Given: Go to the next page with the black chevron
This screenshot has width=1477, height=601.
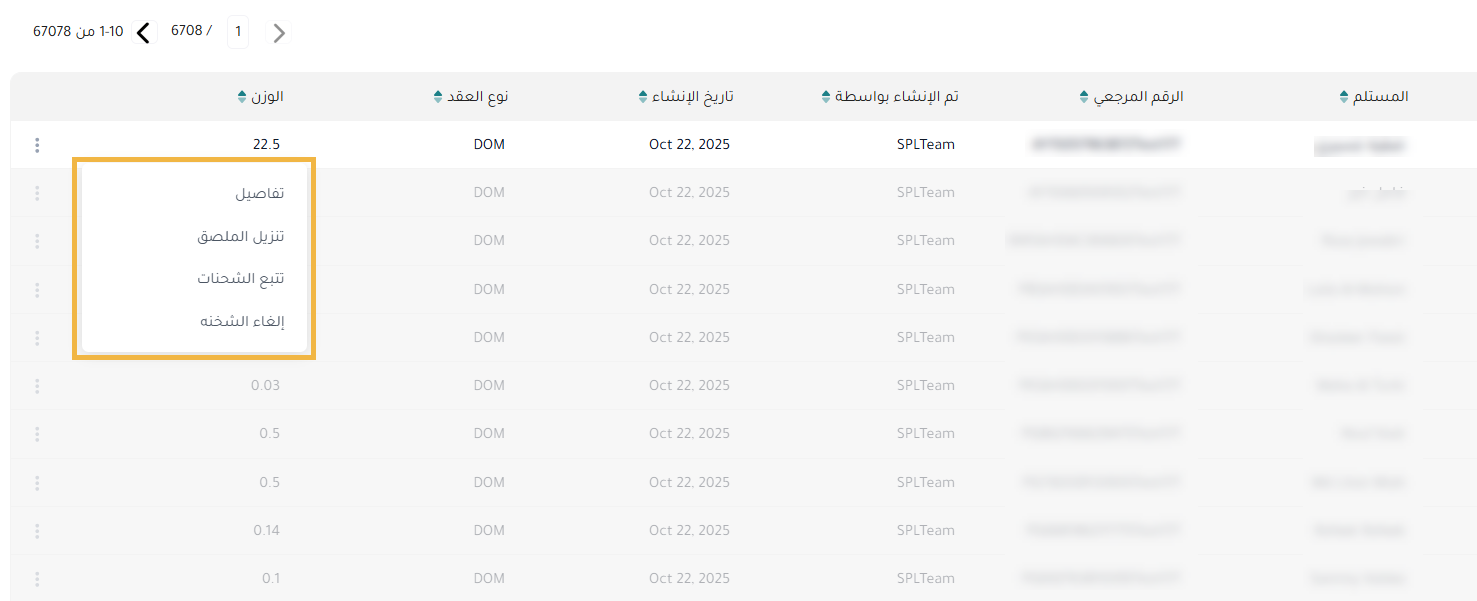Looking at the screenshot, I should click(144, 33).
